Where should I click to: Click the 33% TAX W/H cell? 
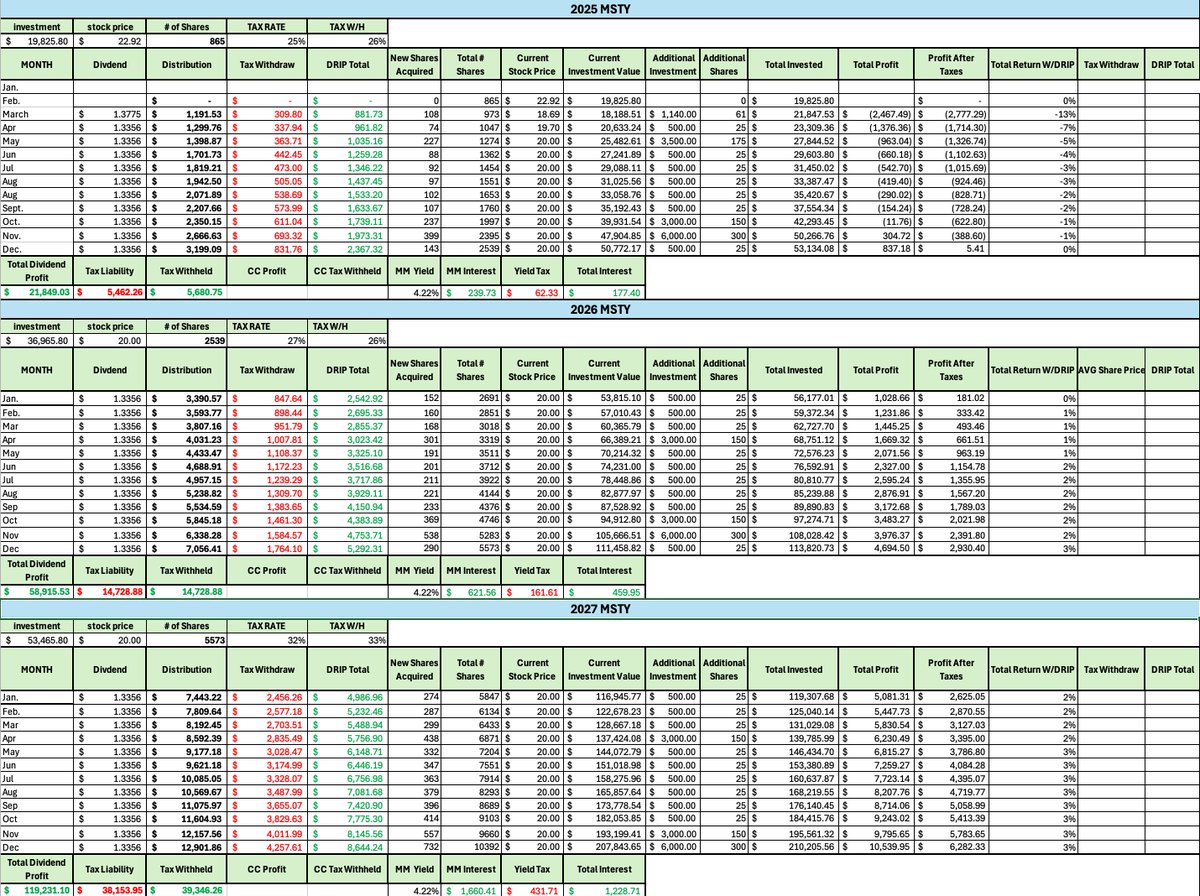(347, 638)
